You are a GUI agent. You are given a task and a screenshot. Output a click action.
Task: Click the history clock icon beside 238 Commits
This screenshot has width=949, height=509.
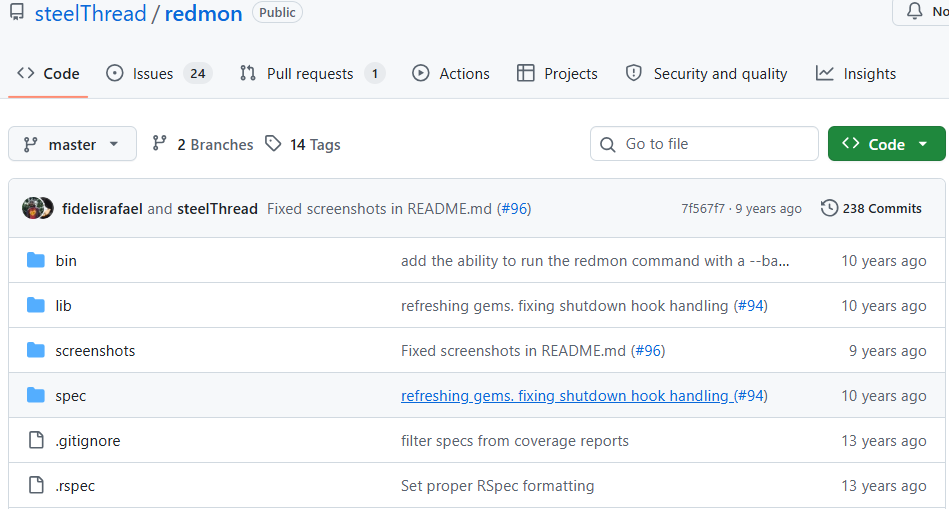829,208
